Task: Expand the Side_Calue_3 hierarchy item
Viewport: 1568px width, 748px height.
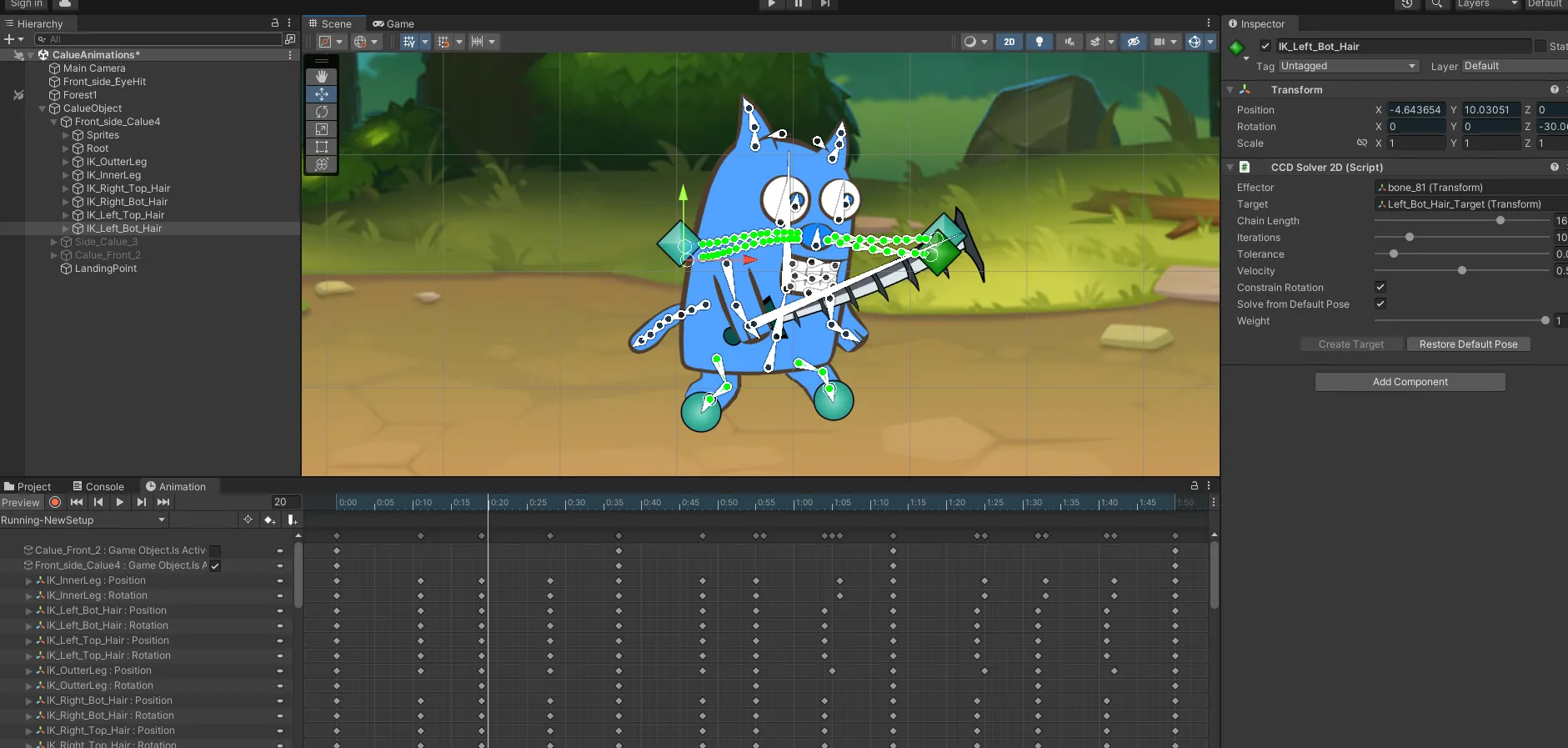Action: 54,242
